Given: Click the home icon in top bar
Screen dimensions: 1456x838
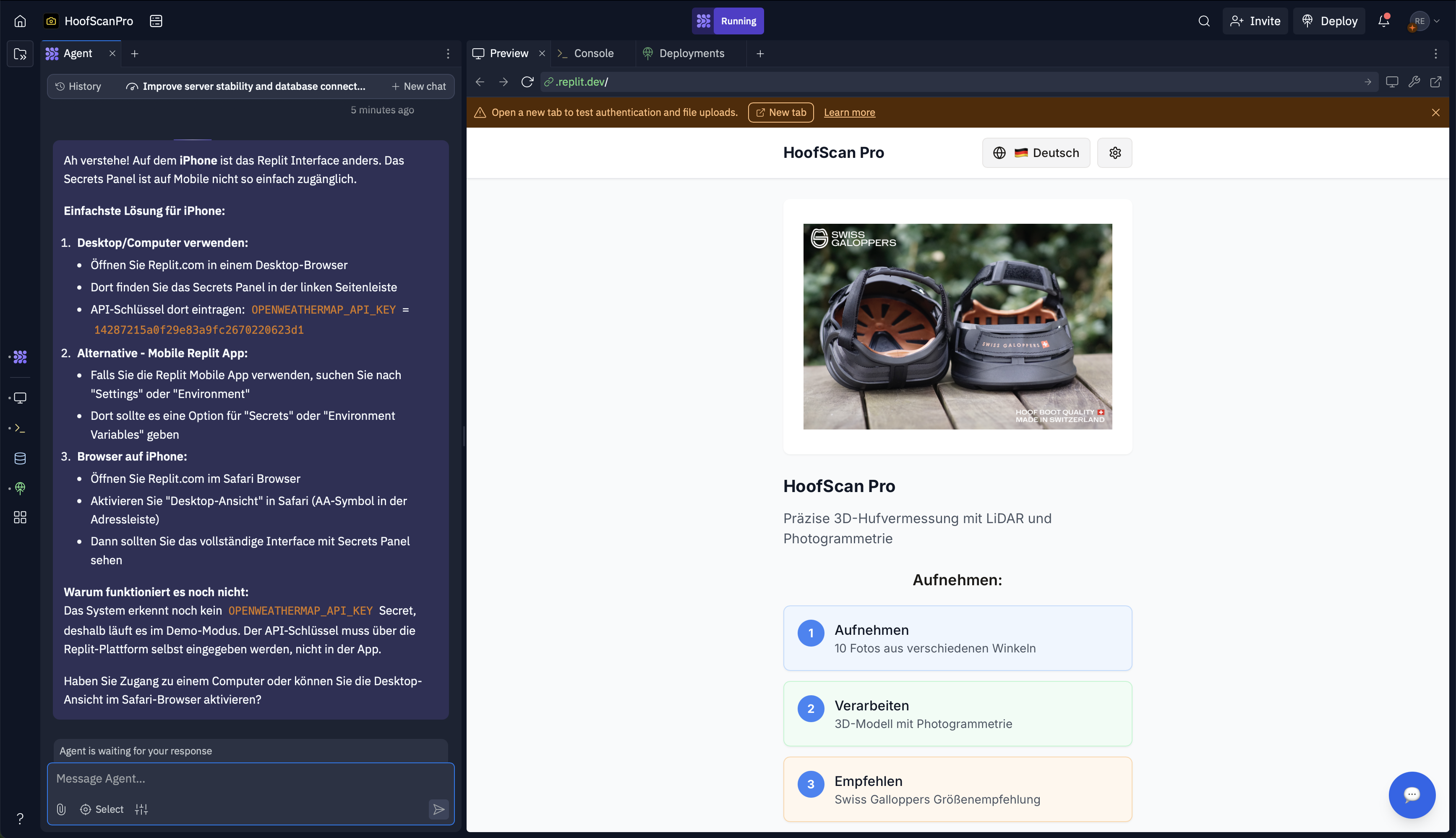Looking at the screenshot, I should pos(20,21).
